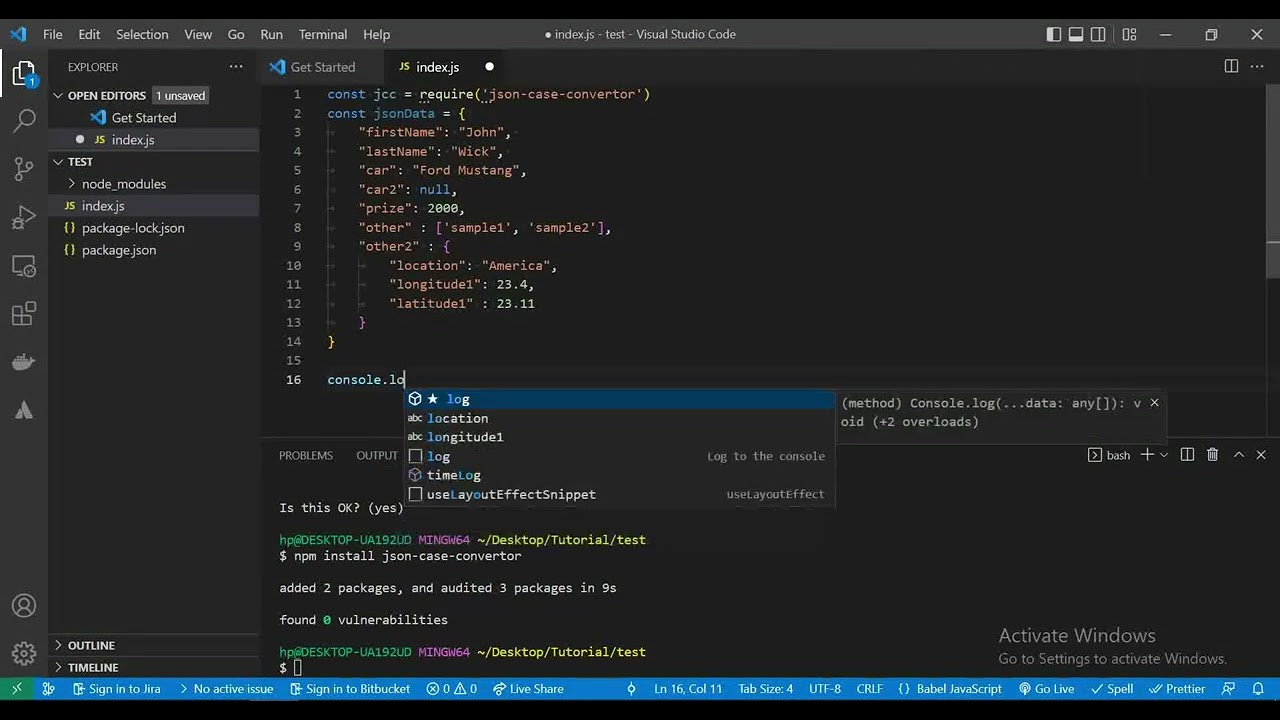This screenshot has height=720, width=1280.
Task: Click Sign in to Bitbucket status item
Action: click(350, 688)
